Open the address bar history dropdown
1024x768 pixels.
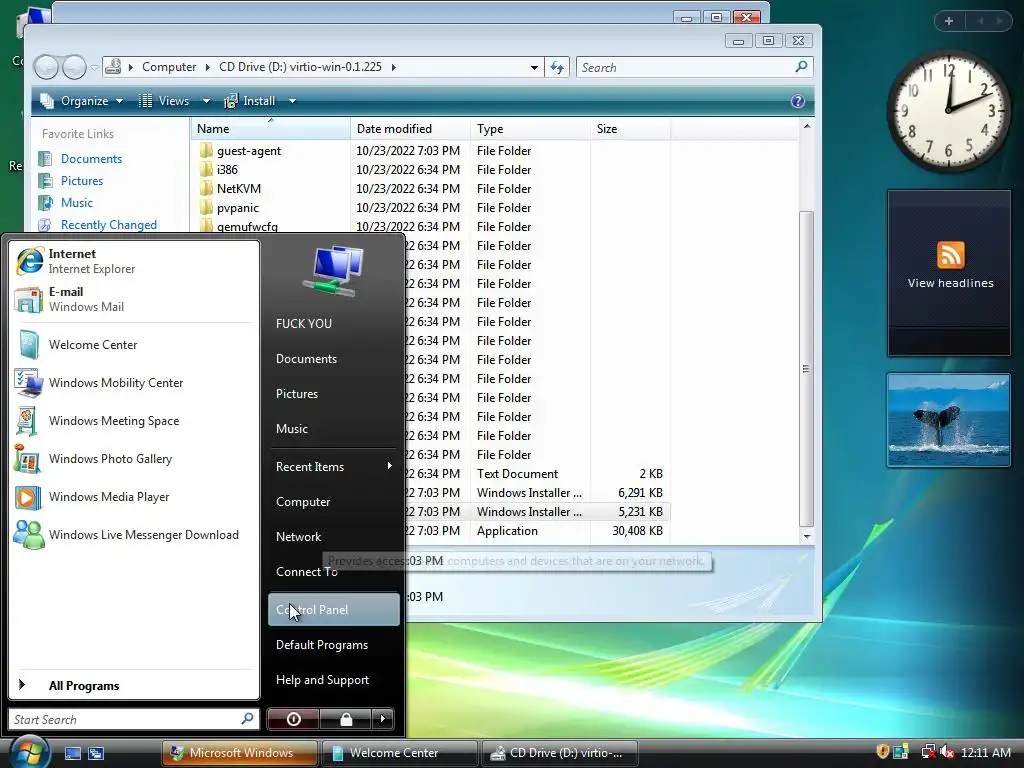[x=534, y=67]
